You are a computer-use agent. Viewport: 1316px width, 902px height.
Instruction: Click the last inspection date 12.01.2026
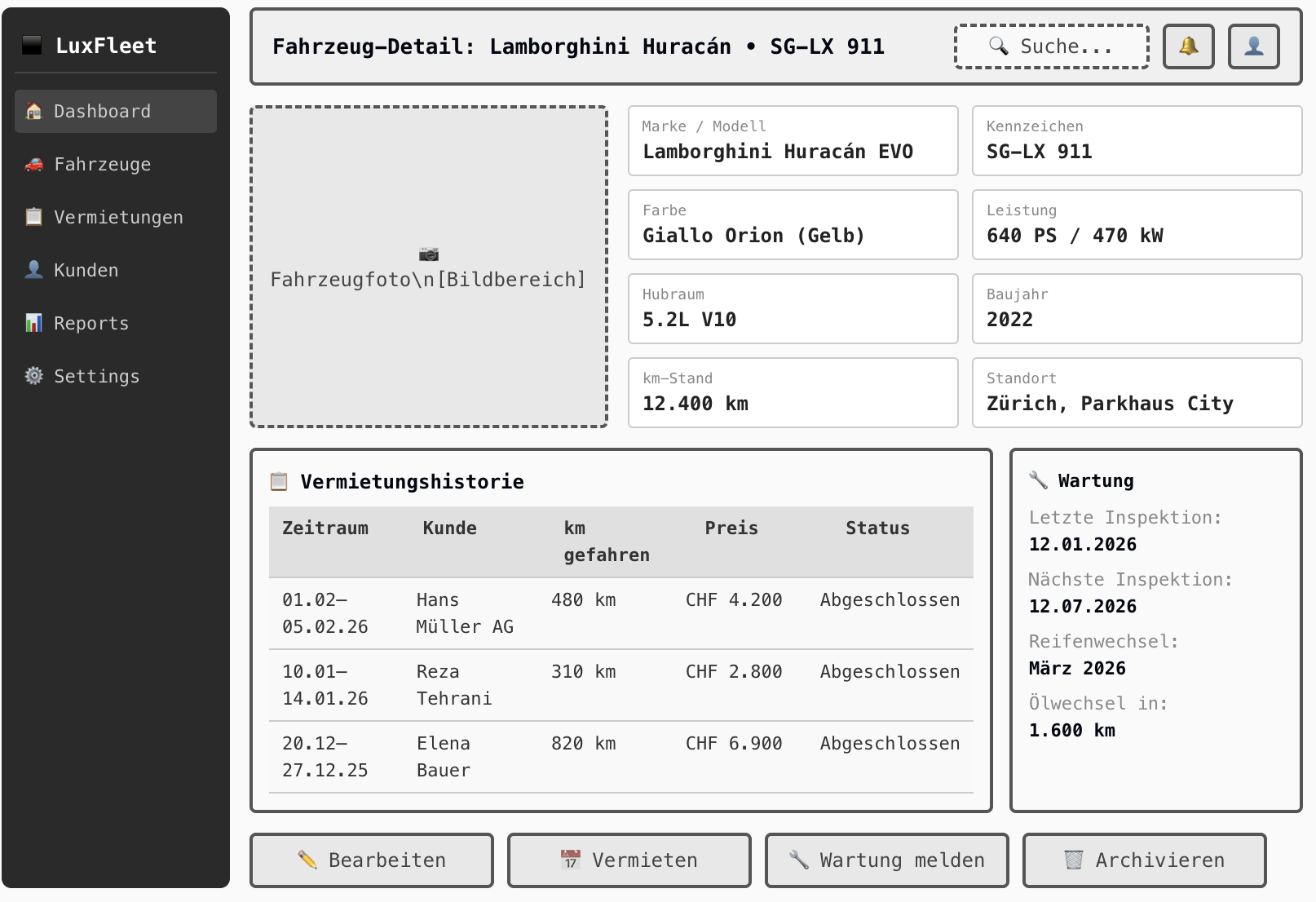(1083, 544)
